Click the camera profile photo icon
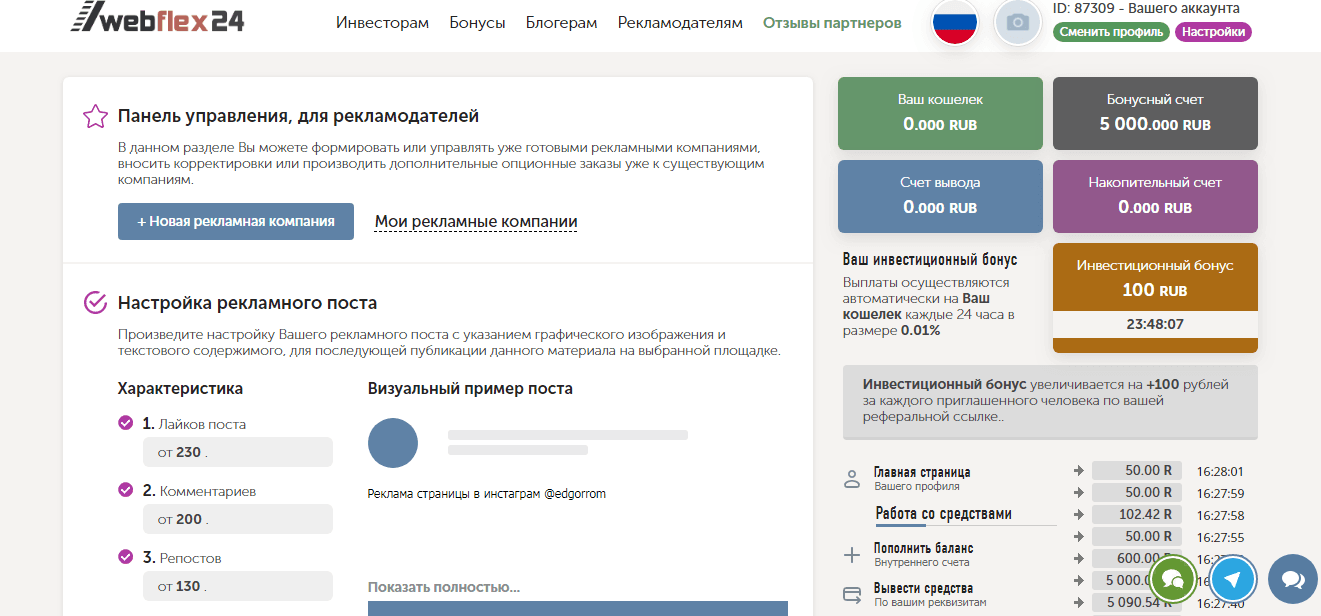The height and width of the screenshot is (616, 1321). [1017, 23]
